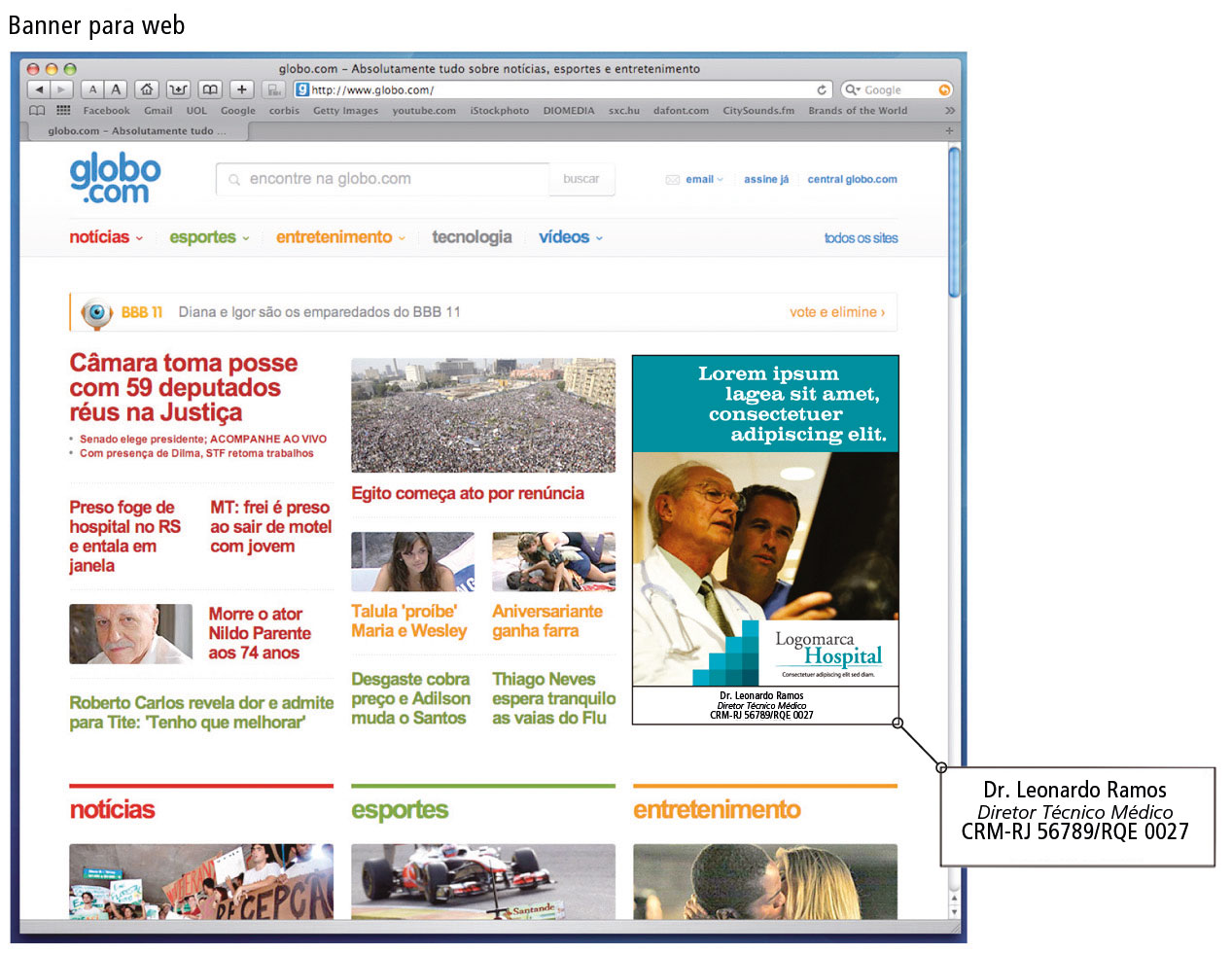1232x954 pixels.
Task: Open the tecnologia menu item
Action: (x=472, y=237)
